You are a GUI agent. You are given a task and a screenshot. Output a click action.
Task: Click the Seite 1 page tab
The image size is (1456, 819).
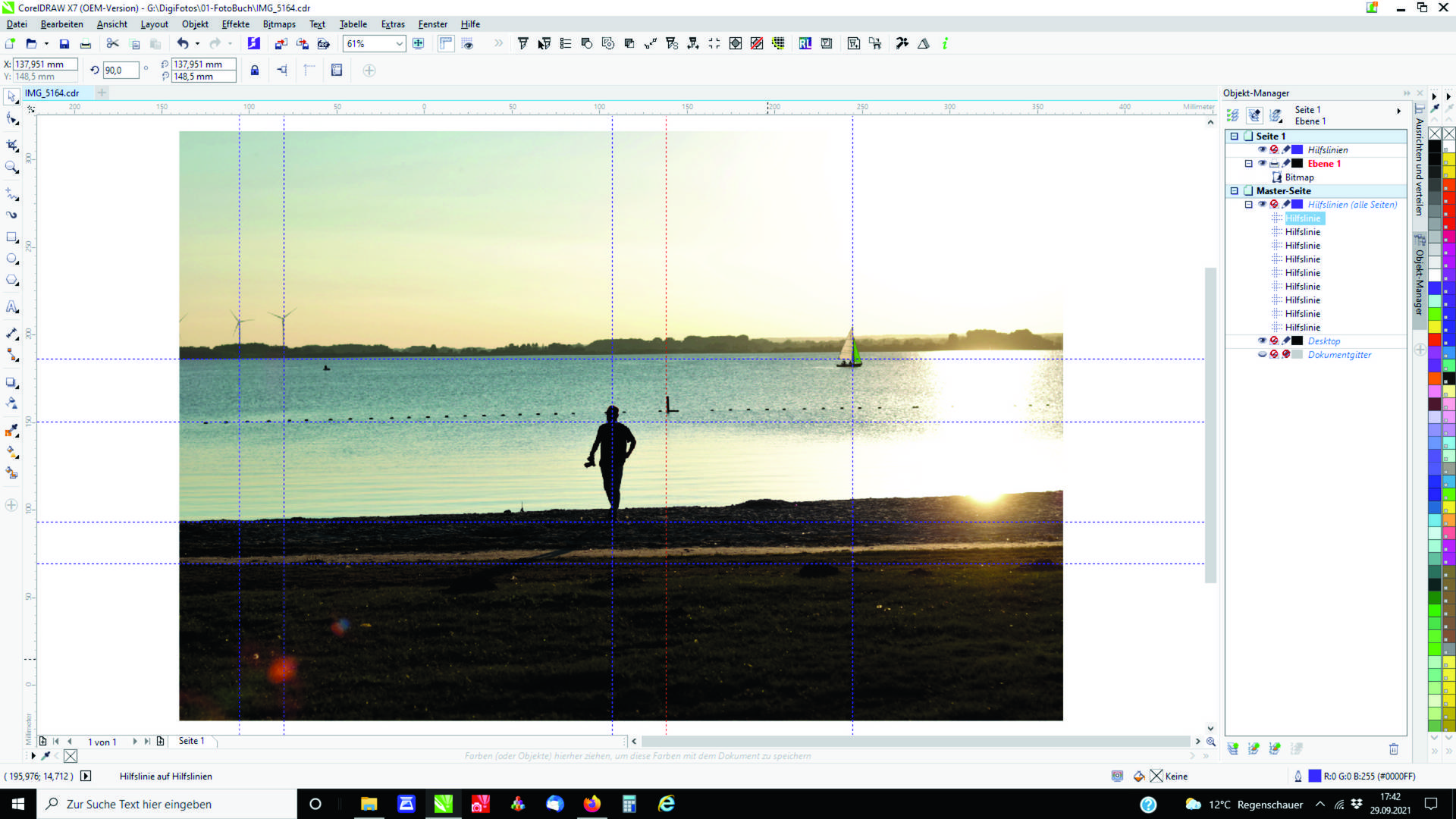(x=192, y=741)
